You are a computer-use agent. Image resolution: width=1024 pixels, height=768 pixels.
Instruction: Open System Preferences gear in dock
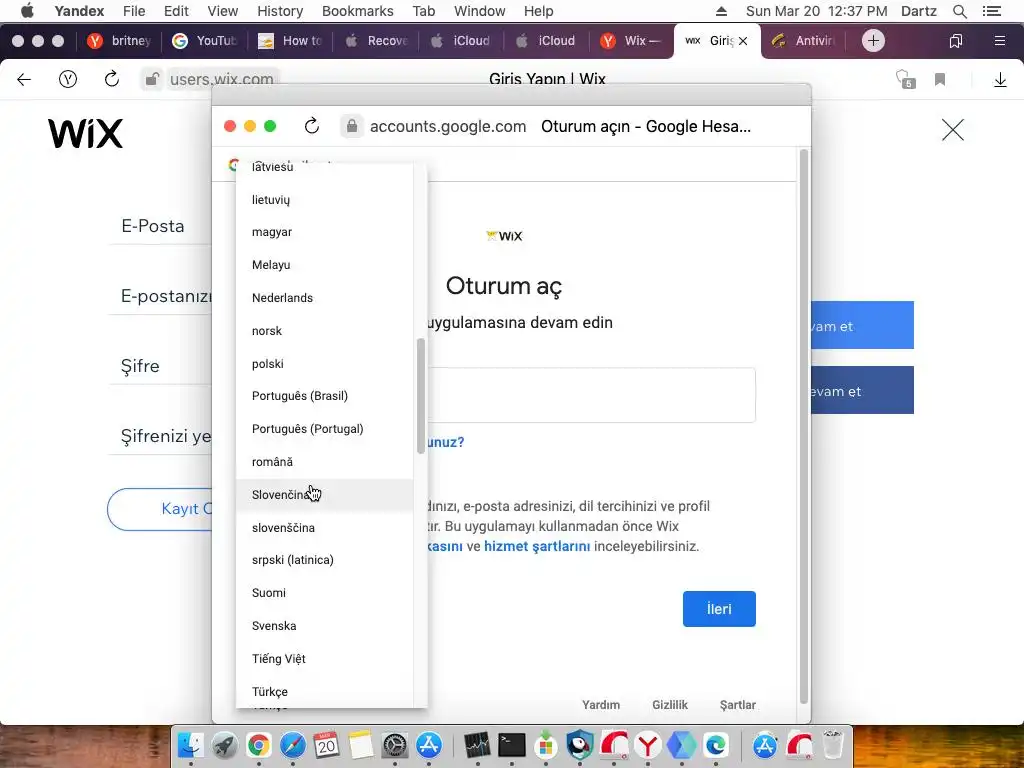[394, 744]
